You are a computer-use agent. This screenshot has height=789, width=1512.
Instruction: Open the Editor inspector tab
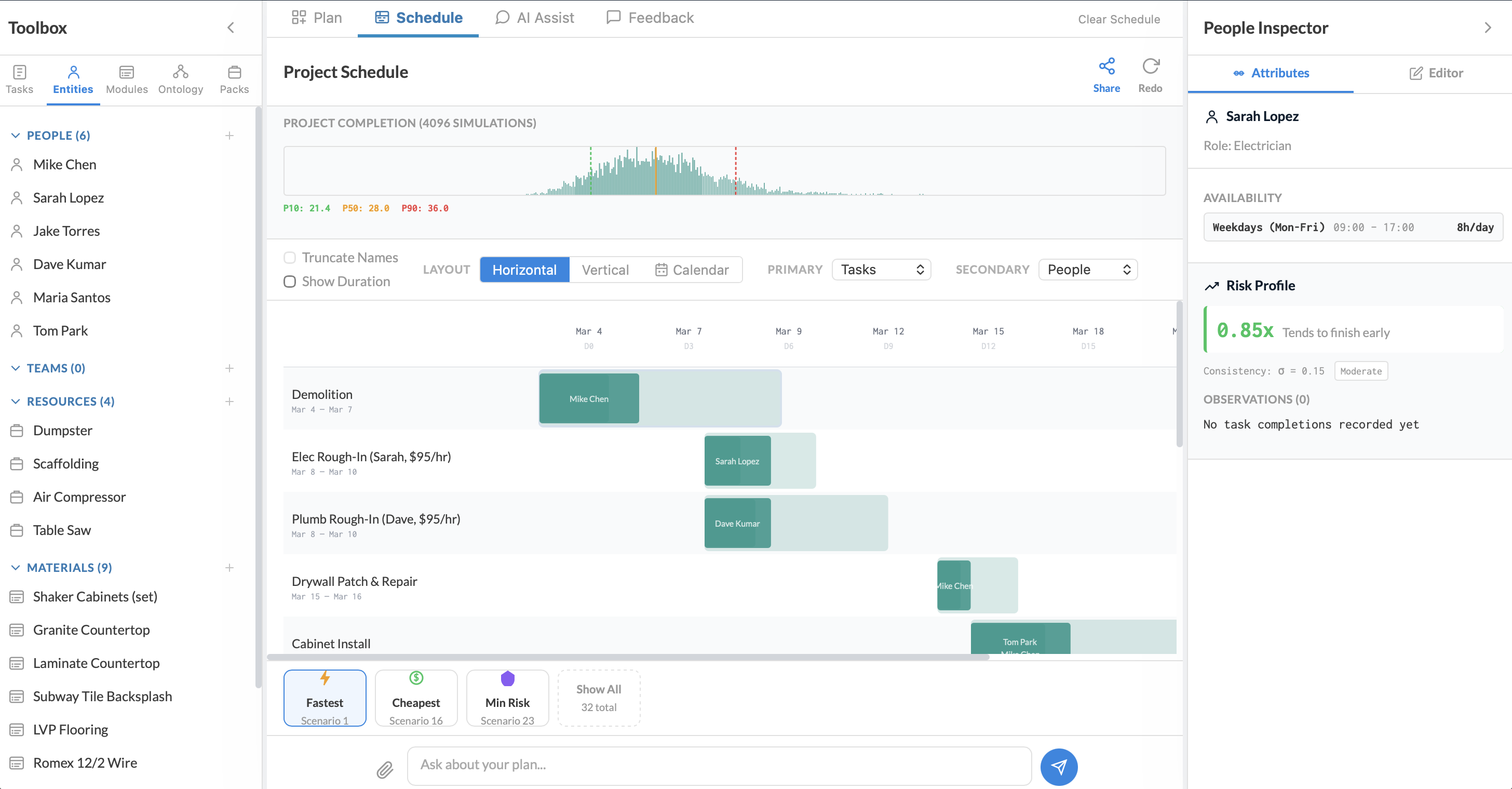pyautogui.click(x=1436, y=73)
